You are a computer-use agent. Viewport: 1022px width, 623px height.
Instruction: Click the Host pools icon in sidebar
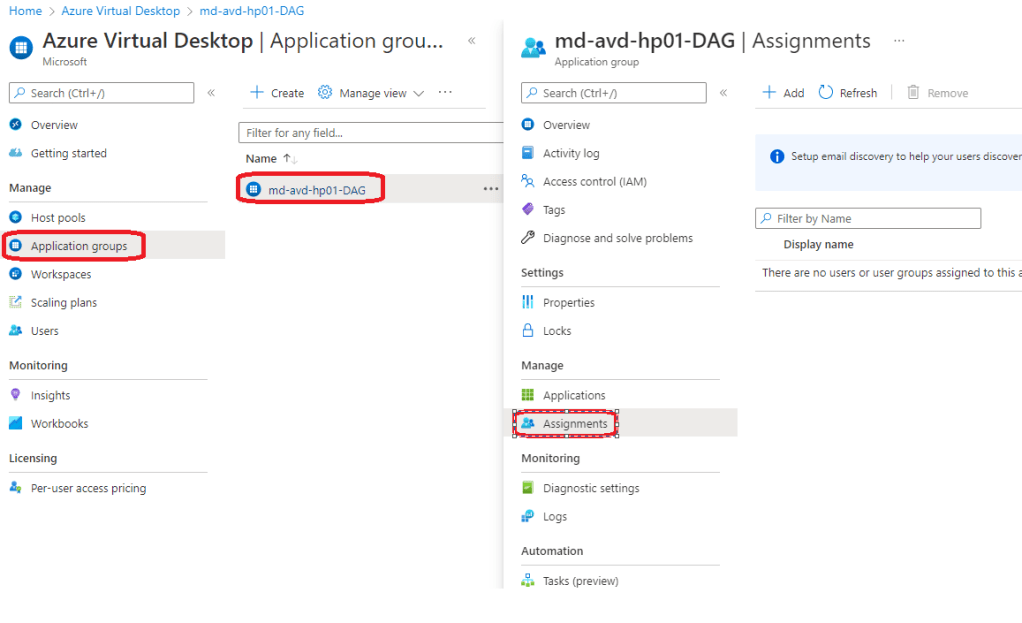tap(15, 218)
